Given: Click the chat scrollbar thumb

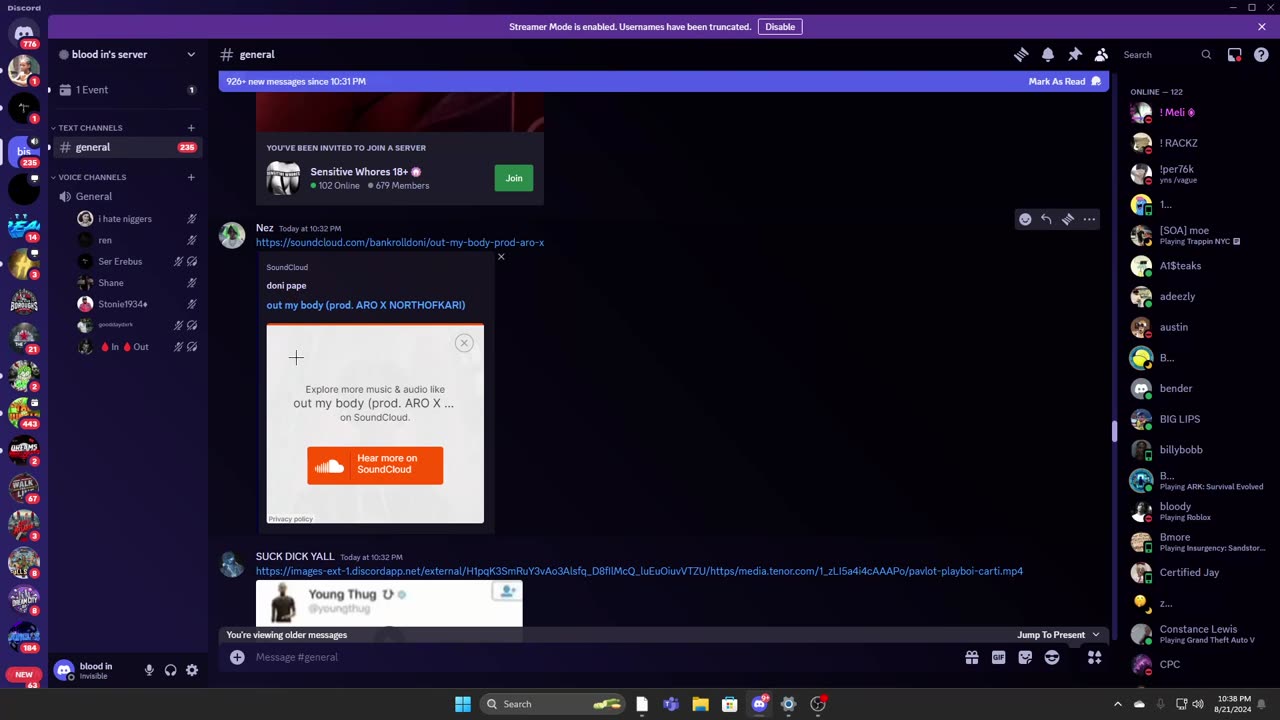Looking at the screenshot, I should [x=1113, y=431].
